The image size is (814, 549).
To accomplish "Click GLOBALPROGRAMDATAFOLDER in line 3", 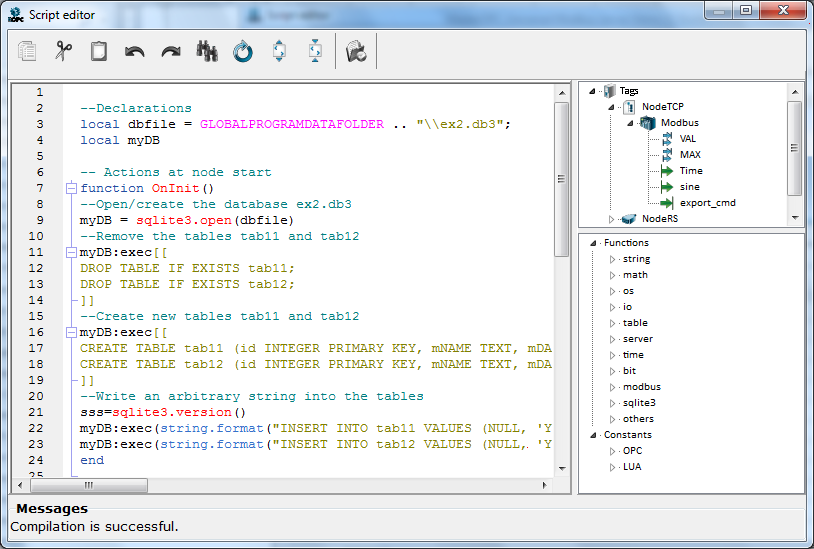I will pyautogui.click(x=292, y=125).
